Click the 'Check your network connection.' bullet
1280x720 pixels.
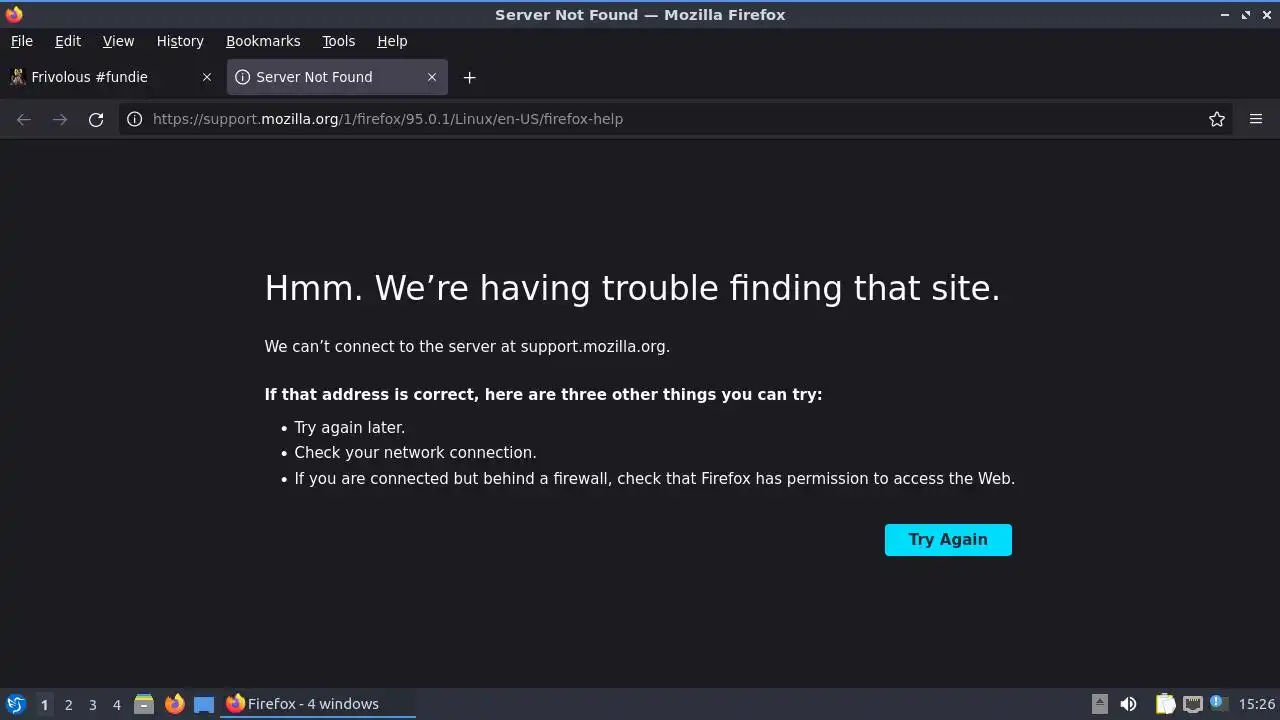pyautogui.click(x=415, y=453)
